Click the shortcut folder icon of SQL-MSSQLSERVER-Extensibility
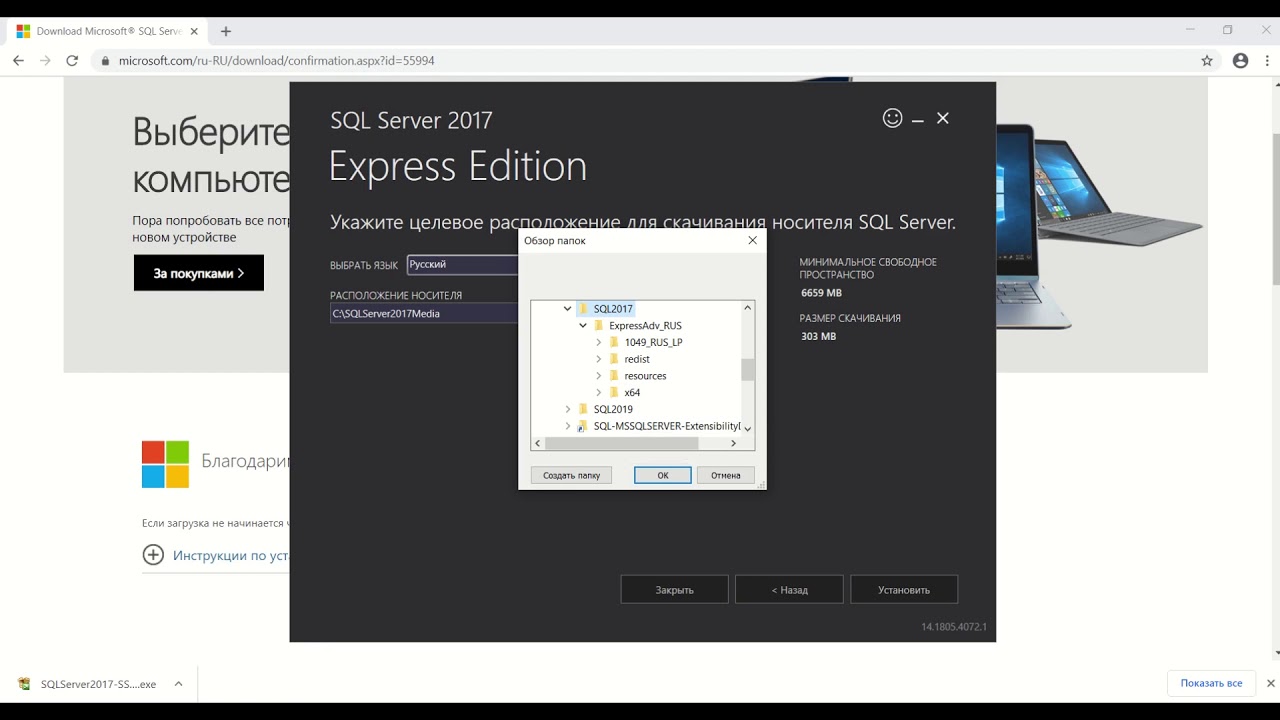The height and width of the screenshot is (720, 1280). [x=583, y=426]
